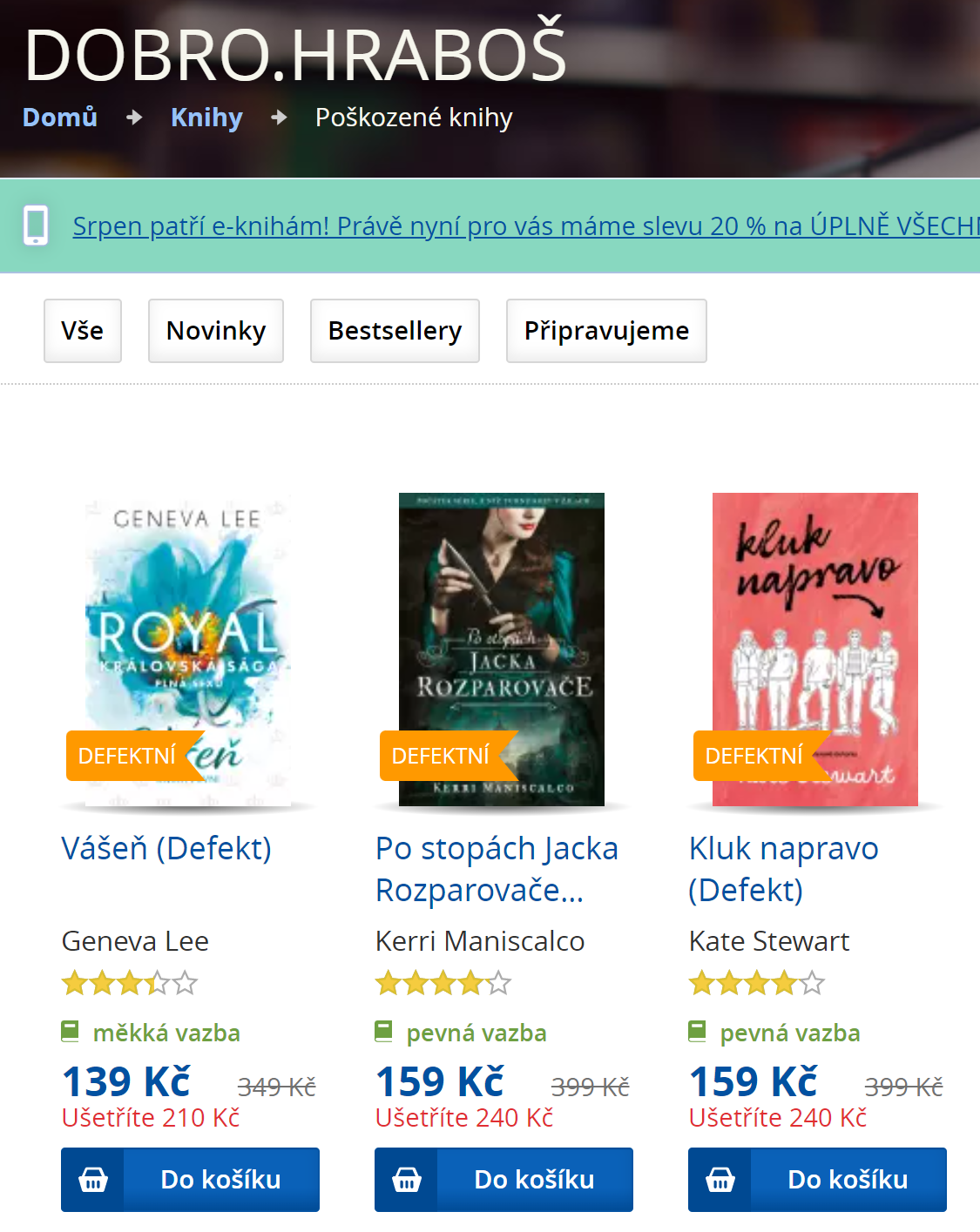This screenshot has width=980, height=1232.
Task: Add Kluk napravo to the basket
Action: [x=817, y=1180]
